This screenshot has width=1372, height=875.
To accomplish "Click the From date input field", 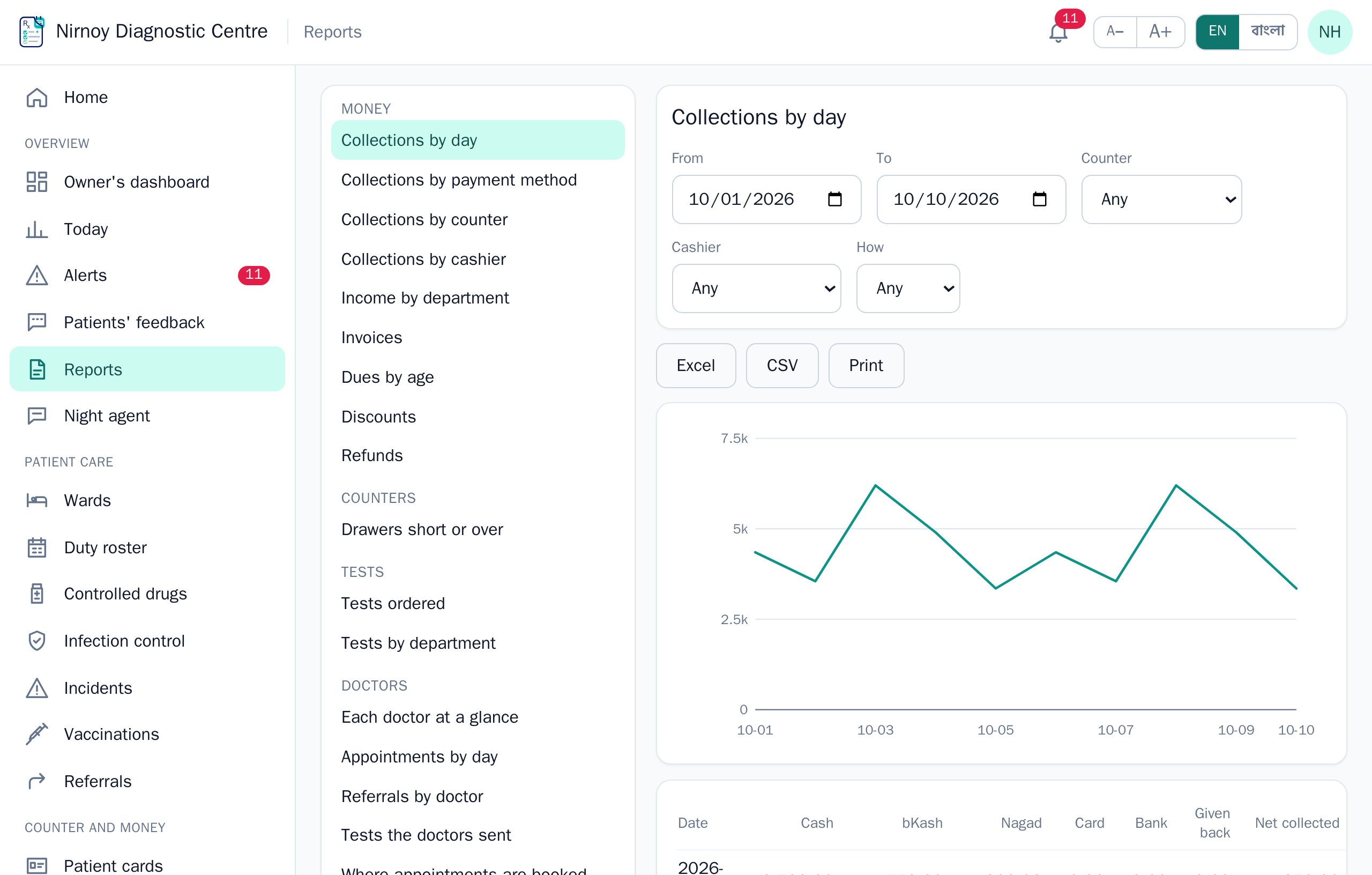I will pyautogui.click(x=766, y=199).
